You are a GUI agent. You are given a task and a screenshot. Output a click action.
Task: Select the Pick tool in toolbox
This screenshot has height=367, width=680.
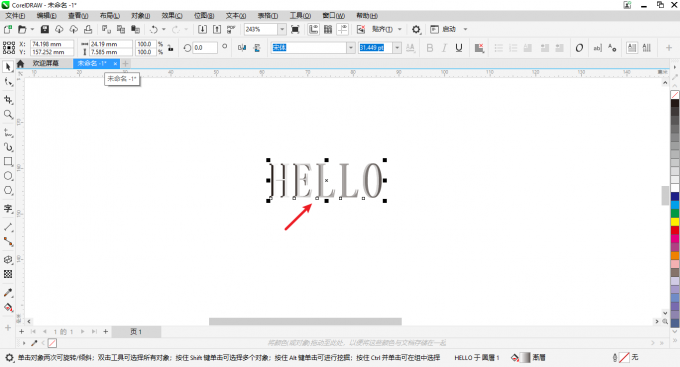(8, 67)
